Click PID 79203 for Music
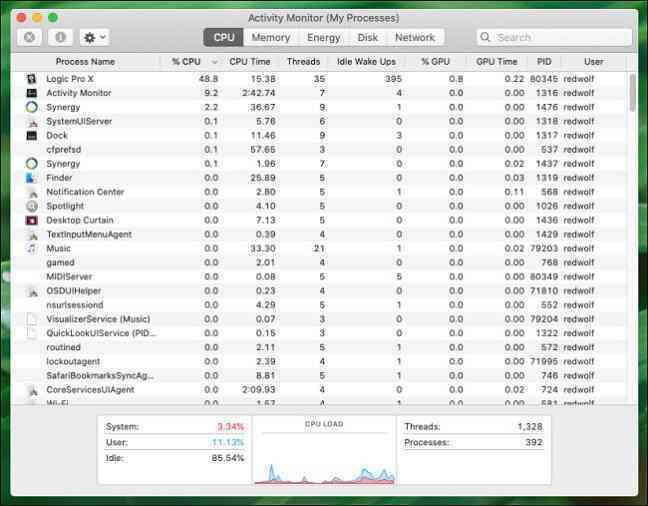The width and height of the screenshot is (648, 506). [x=544, y=248]
